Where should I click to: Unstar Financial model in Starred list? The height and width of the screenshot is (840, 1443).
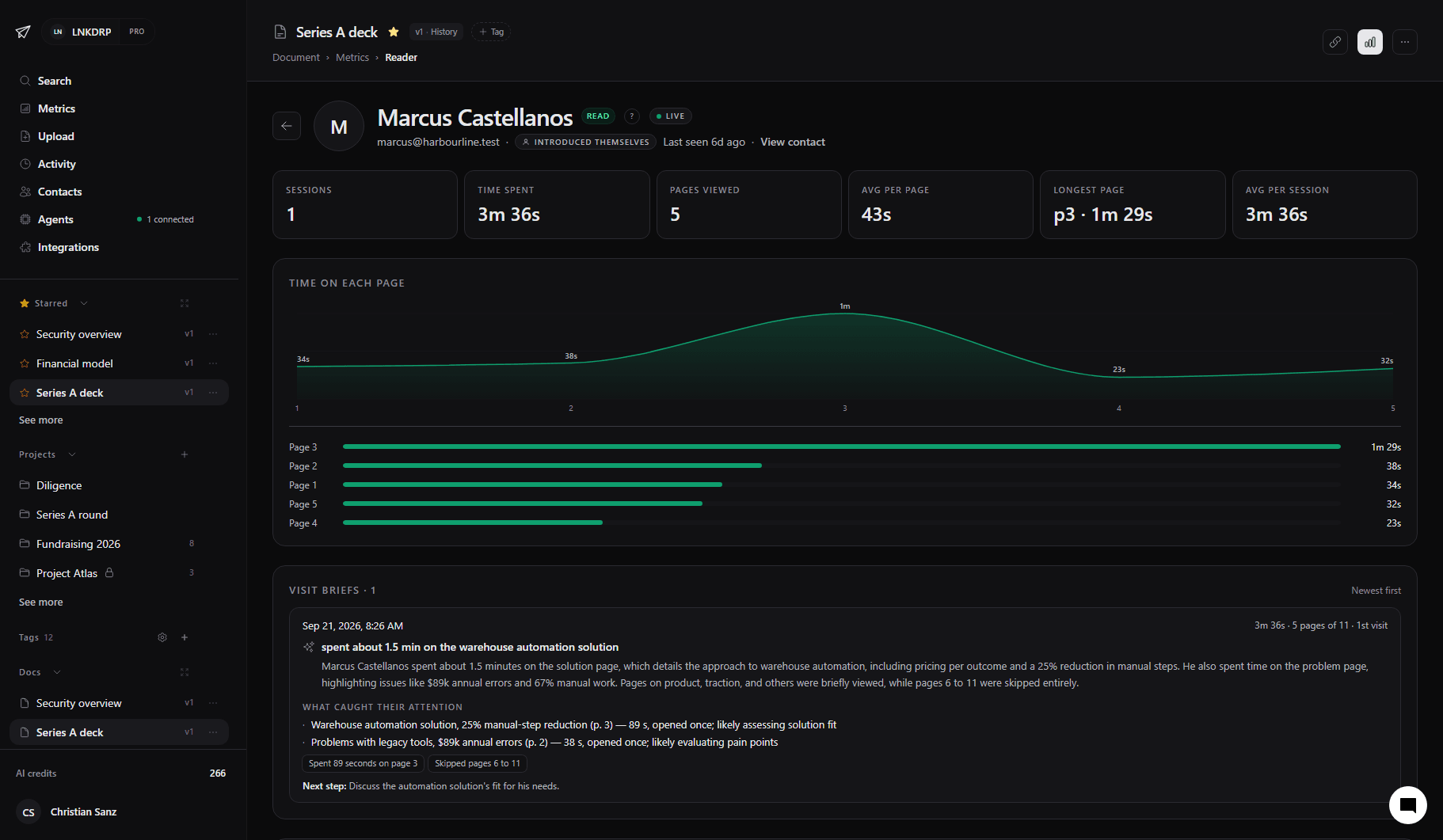[x=25, y=363]
